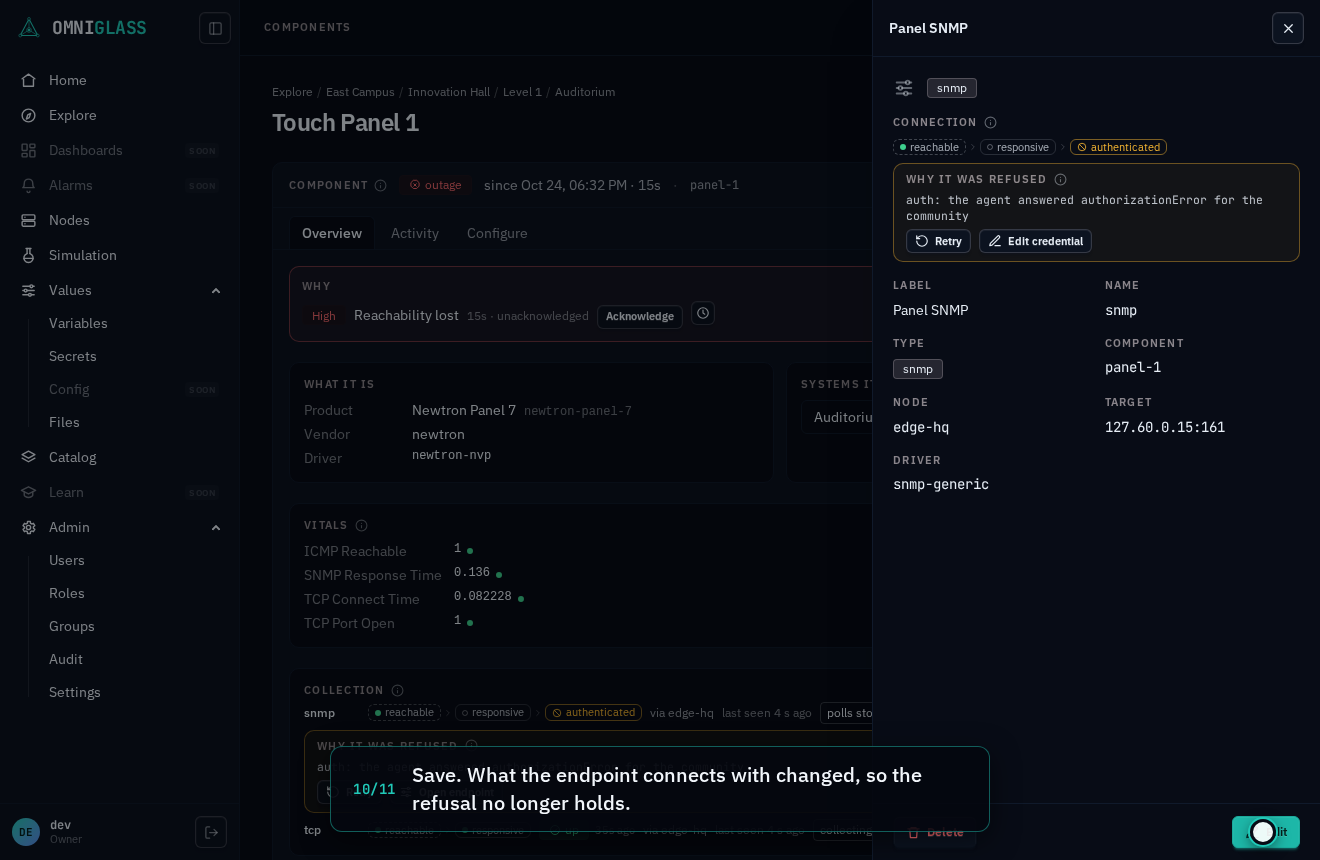Click the authenticated status badge in side panel
Image resolution: width=1320 pixels, height=860 pixels.
(x=1118, y=147)
